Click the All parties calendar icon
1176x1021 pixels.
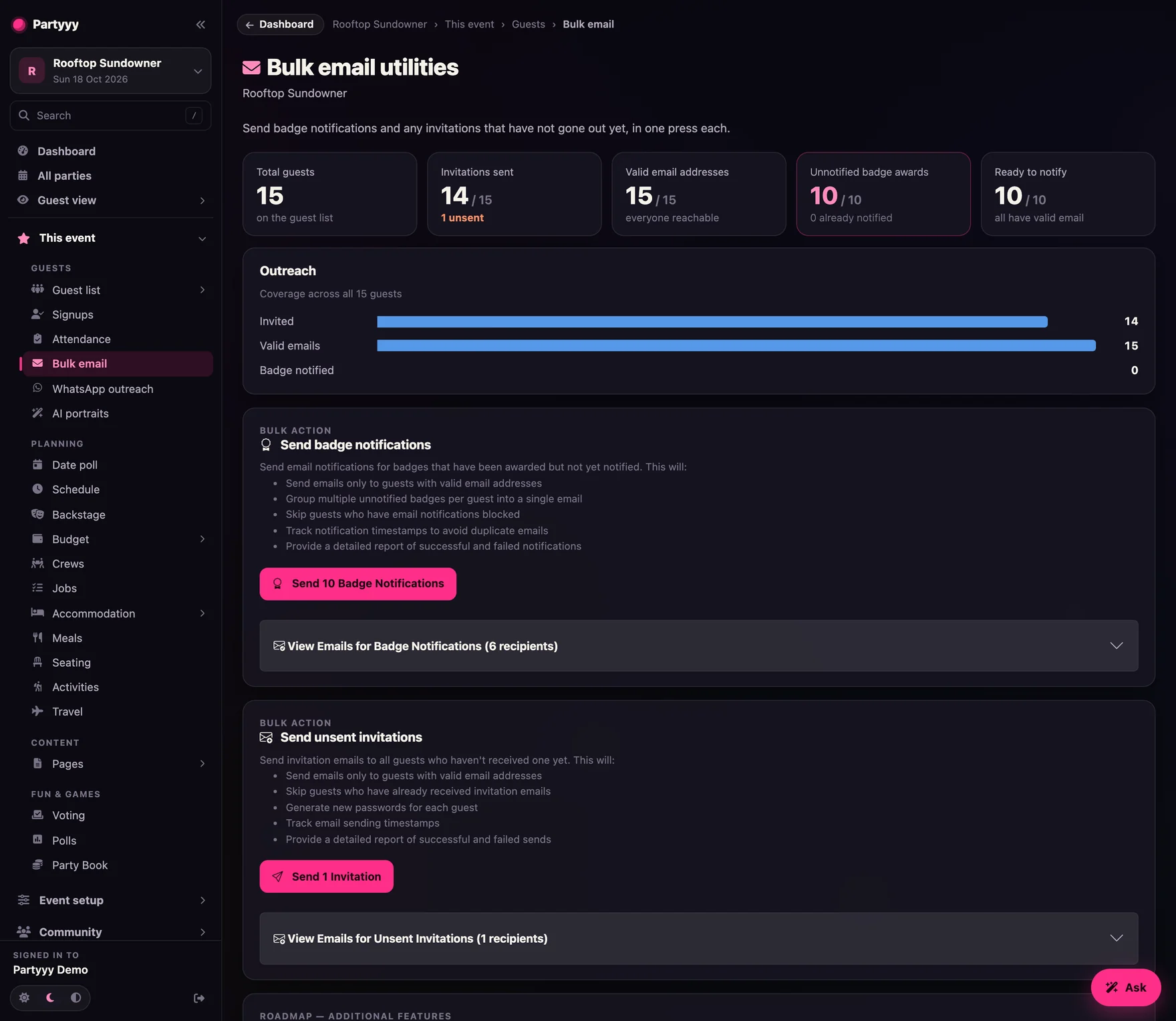[23, 176]
